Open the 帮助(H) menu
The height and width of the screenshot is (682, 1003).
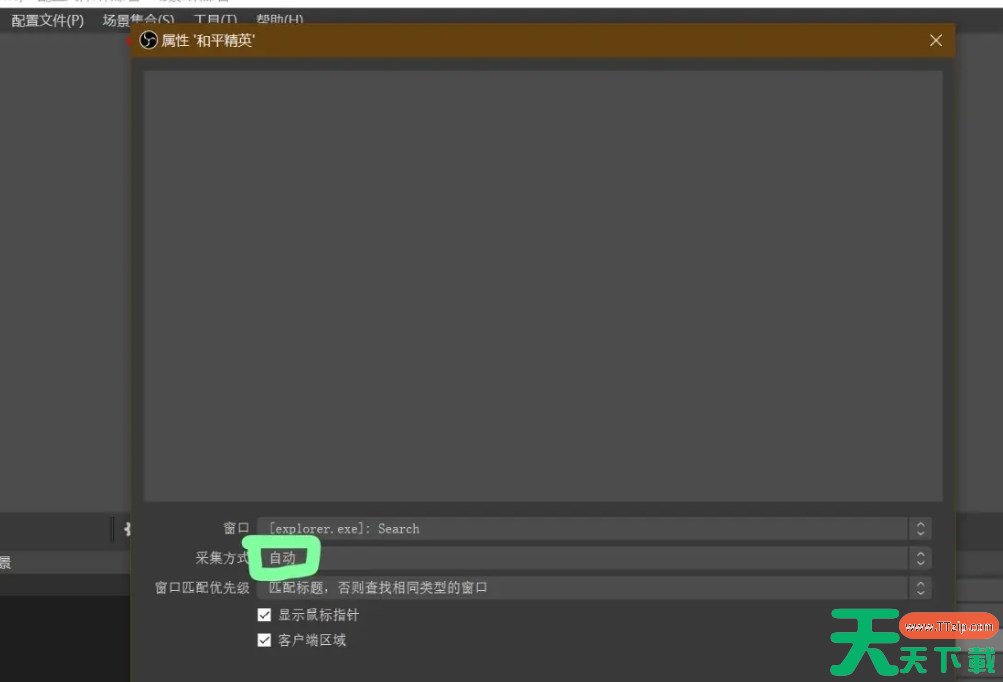[279, 20]
